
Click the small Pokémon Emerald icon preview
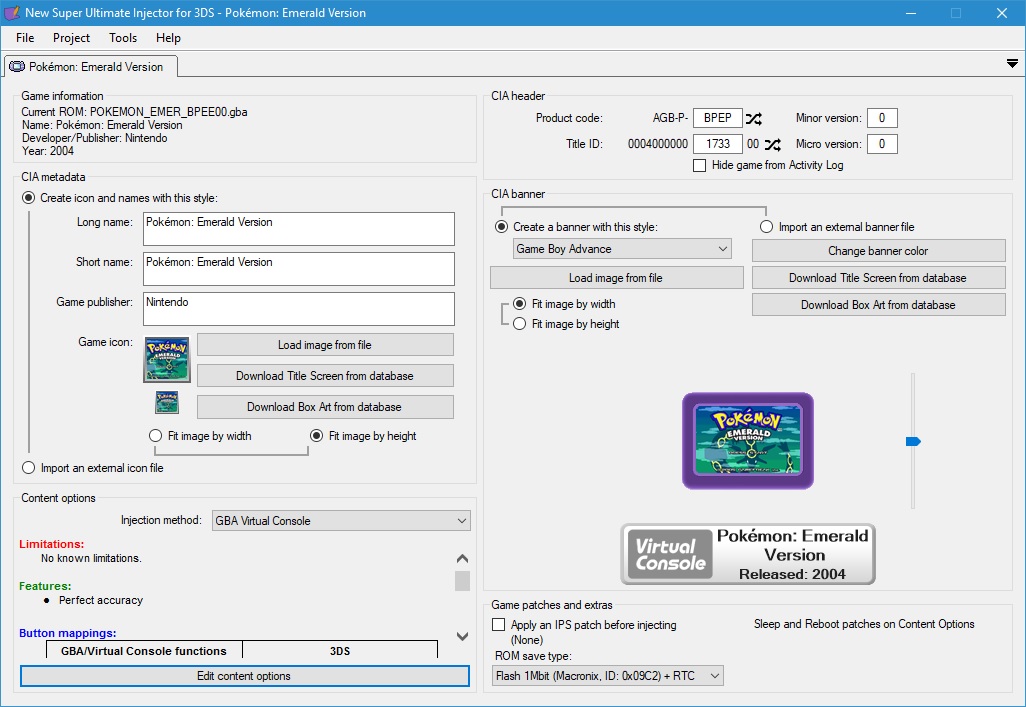pos(166,403)
